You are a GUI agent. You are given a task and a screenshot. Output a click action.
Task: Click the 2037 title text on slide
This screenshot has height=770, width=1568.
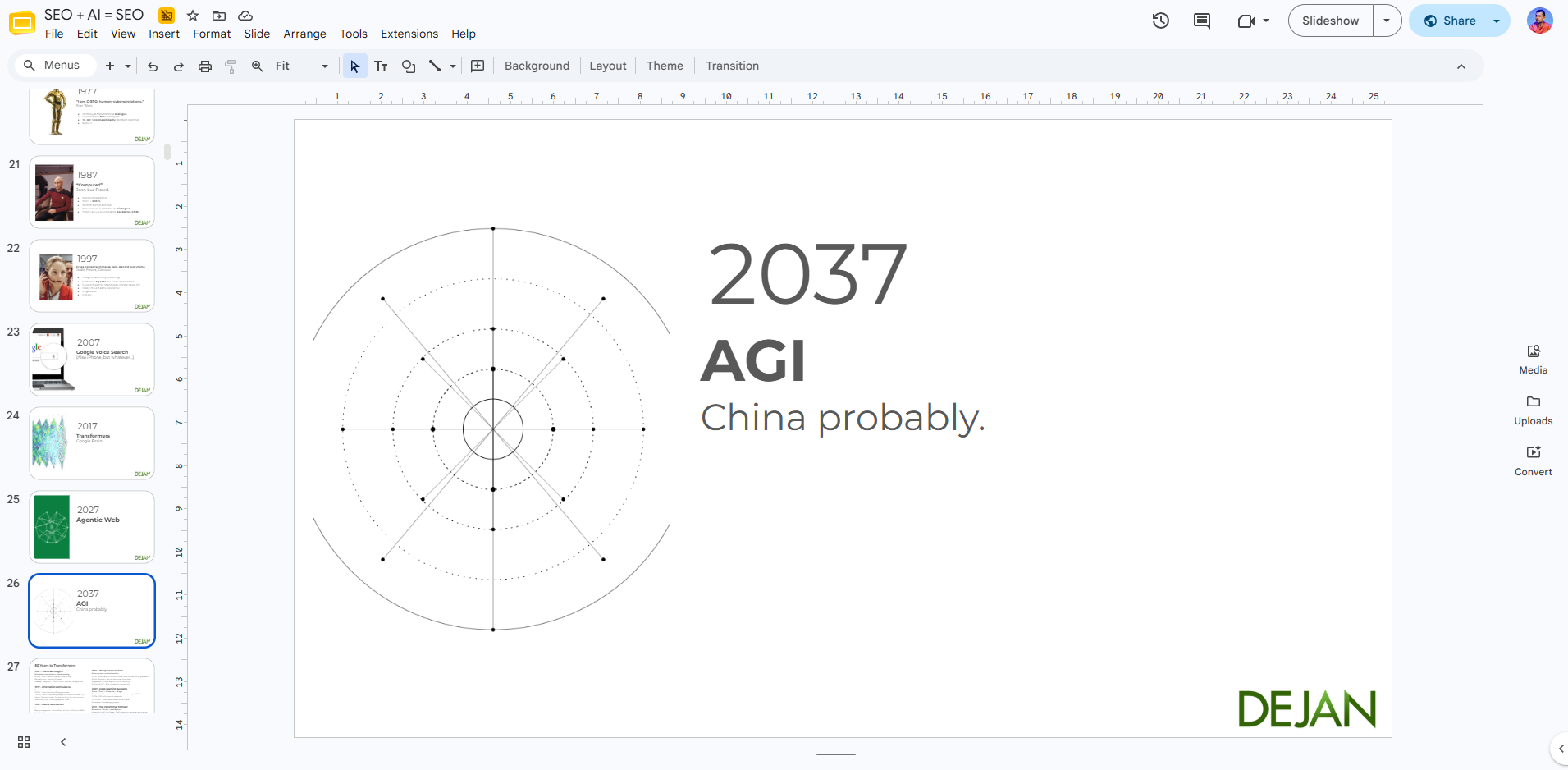808,274
